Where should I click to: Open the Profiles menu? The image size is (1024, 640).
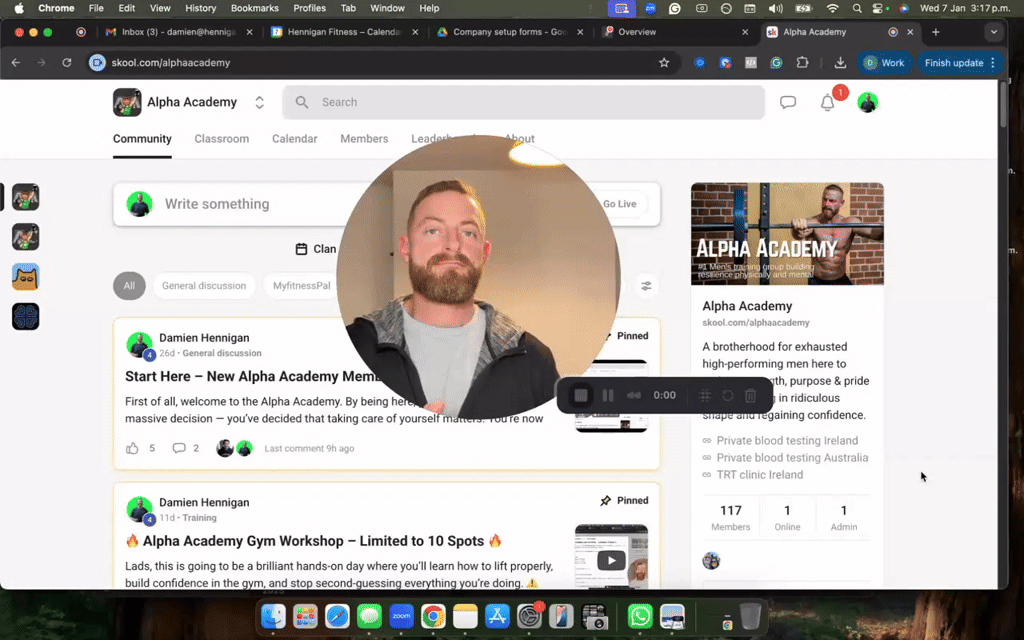[x=310, y=8]
